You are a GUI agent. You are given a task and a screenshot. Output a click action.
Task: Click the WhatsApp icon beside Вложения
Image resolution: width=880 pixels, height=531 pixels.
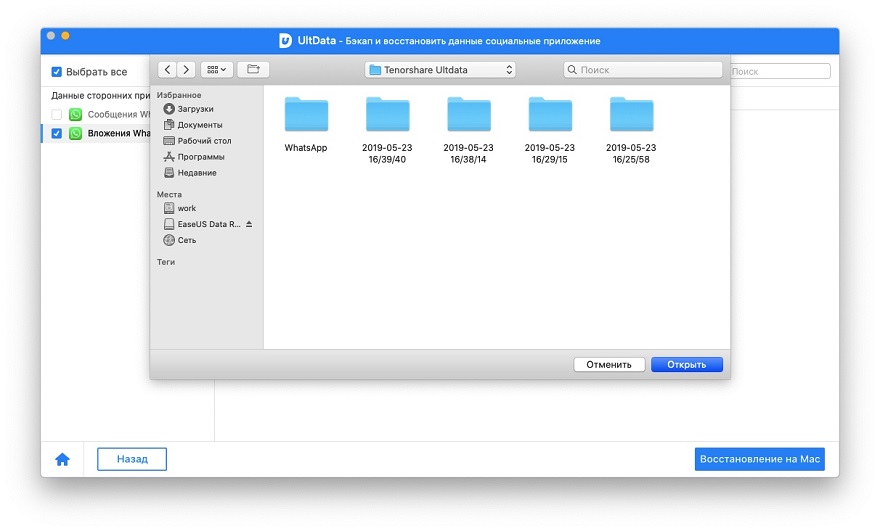[75, 134]
